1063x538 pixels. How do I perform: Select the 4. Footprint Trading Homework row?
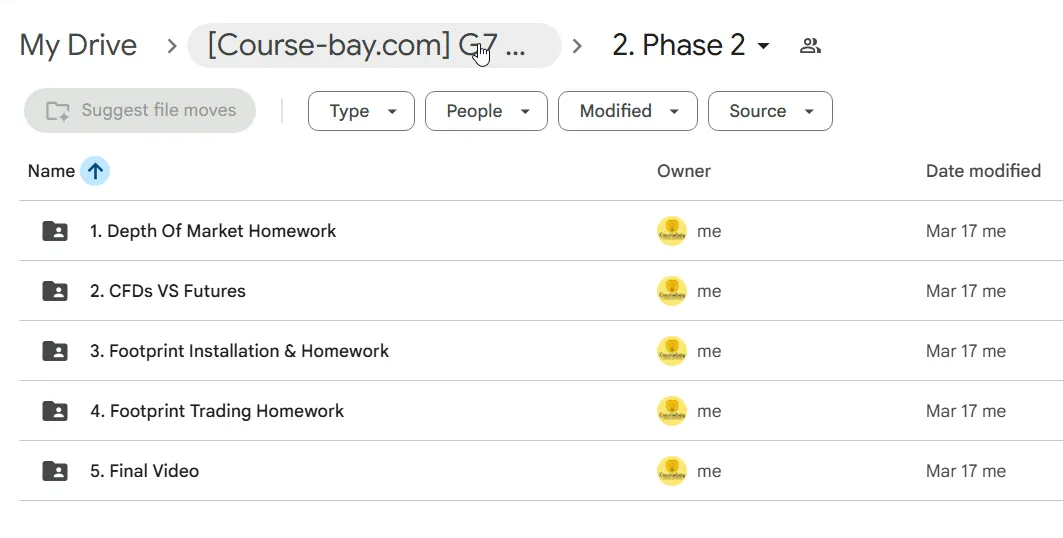(541, 411)
